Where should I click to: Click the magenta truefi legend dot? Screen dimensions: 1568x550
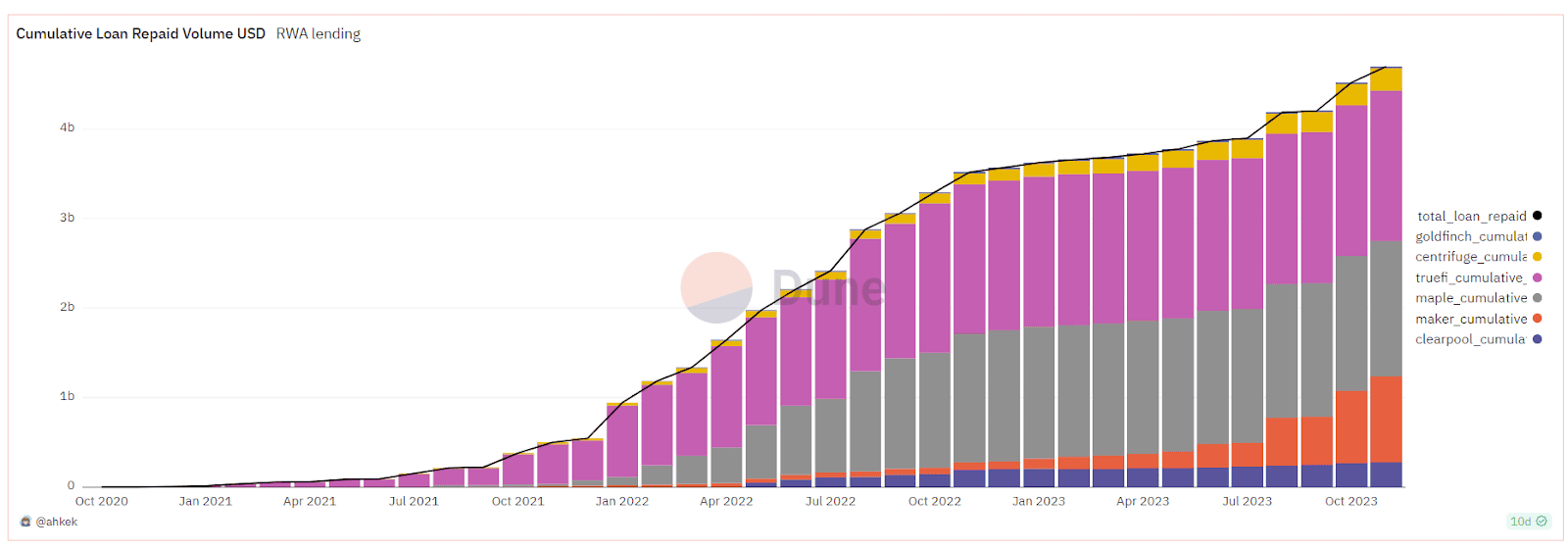click(1537, 277)
